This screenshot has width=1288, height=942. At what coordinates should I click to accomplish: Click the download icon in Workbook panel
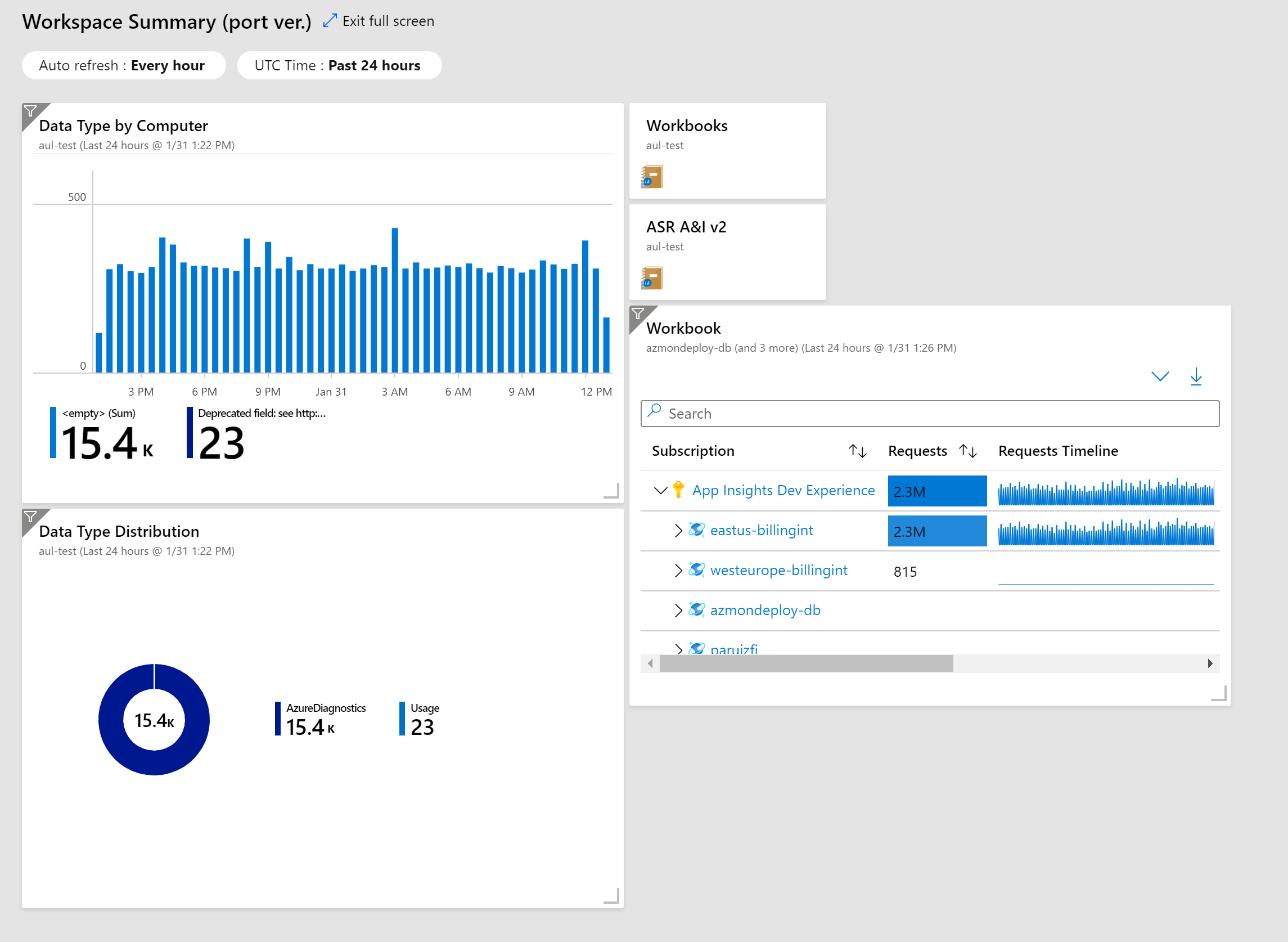pos(1197,377)
